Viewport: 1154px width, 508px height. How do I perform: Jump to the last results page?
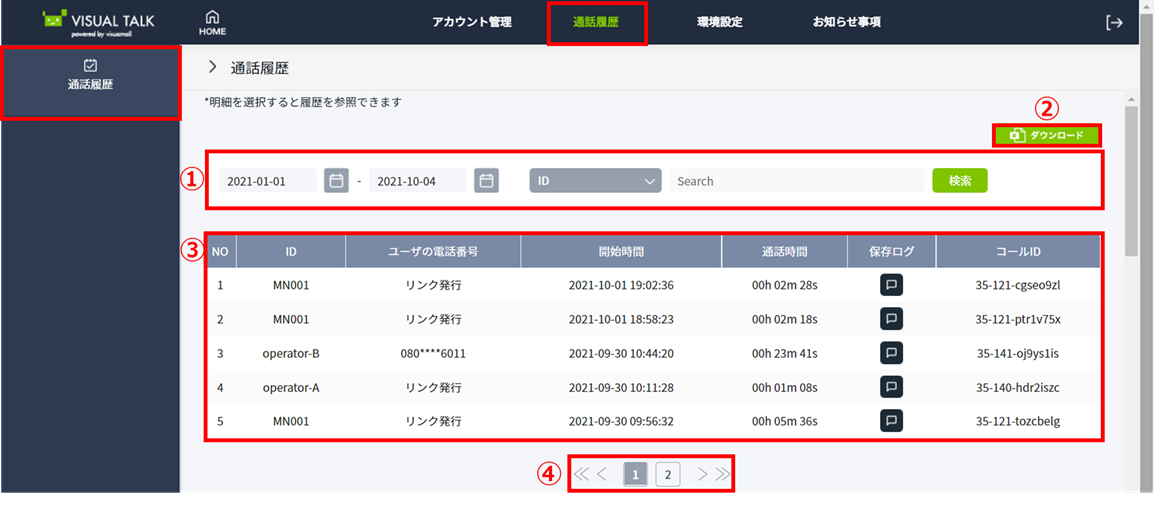coord(723,474)
